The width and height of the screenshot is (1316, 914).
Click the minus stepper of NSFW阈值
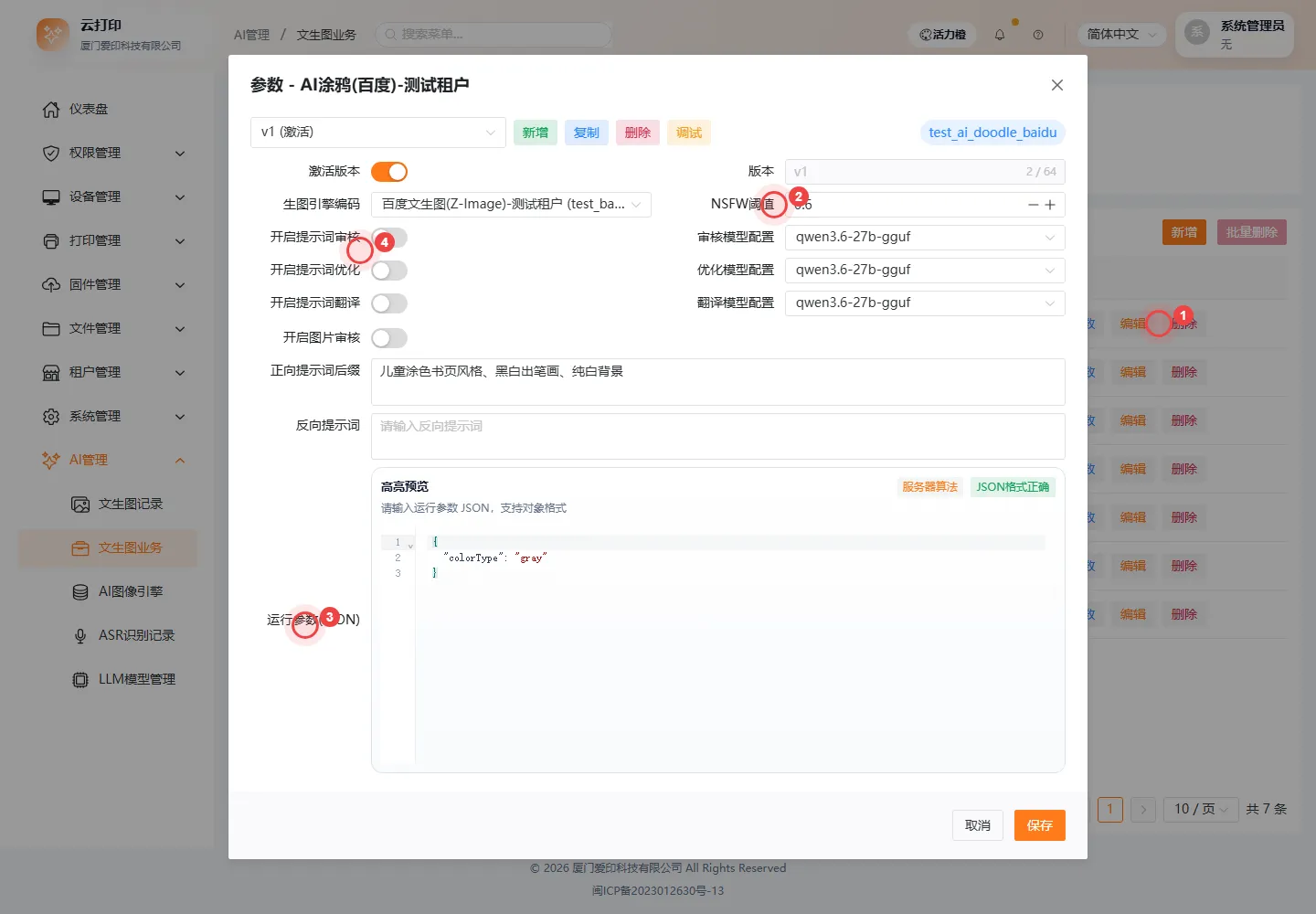[1033, 205]
